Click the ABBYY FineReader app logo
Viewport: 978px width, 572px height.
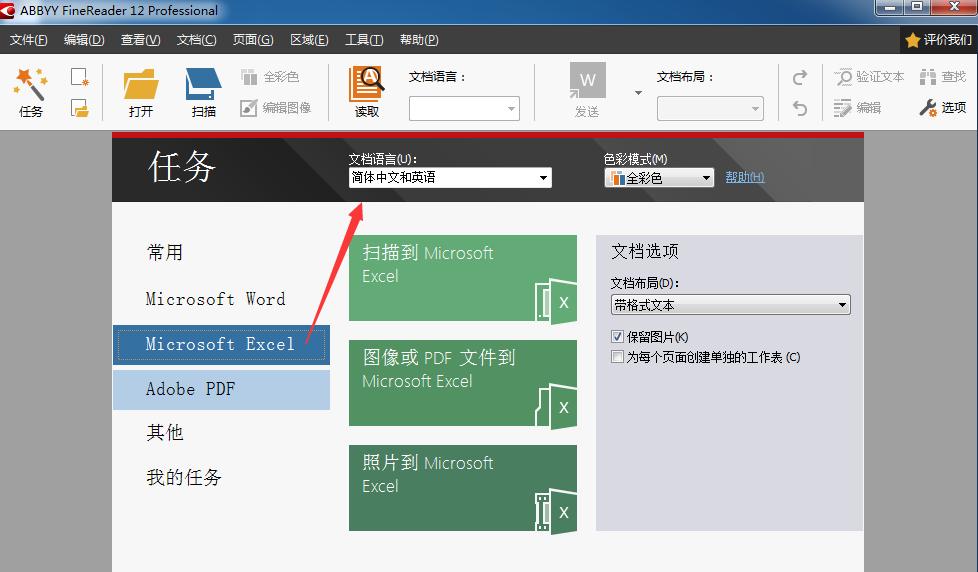point(7,11)
